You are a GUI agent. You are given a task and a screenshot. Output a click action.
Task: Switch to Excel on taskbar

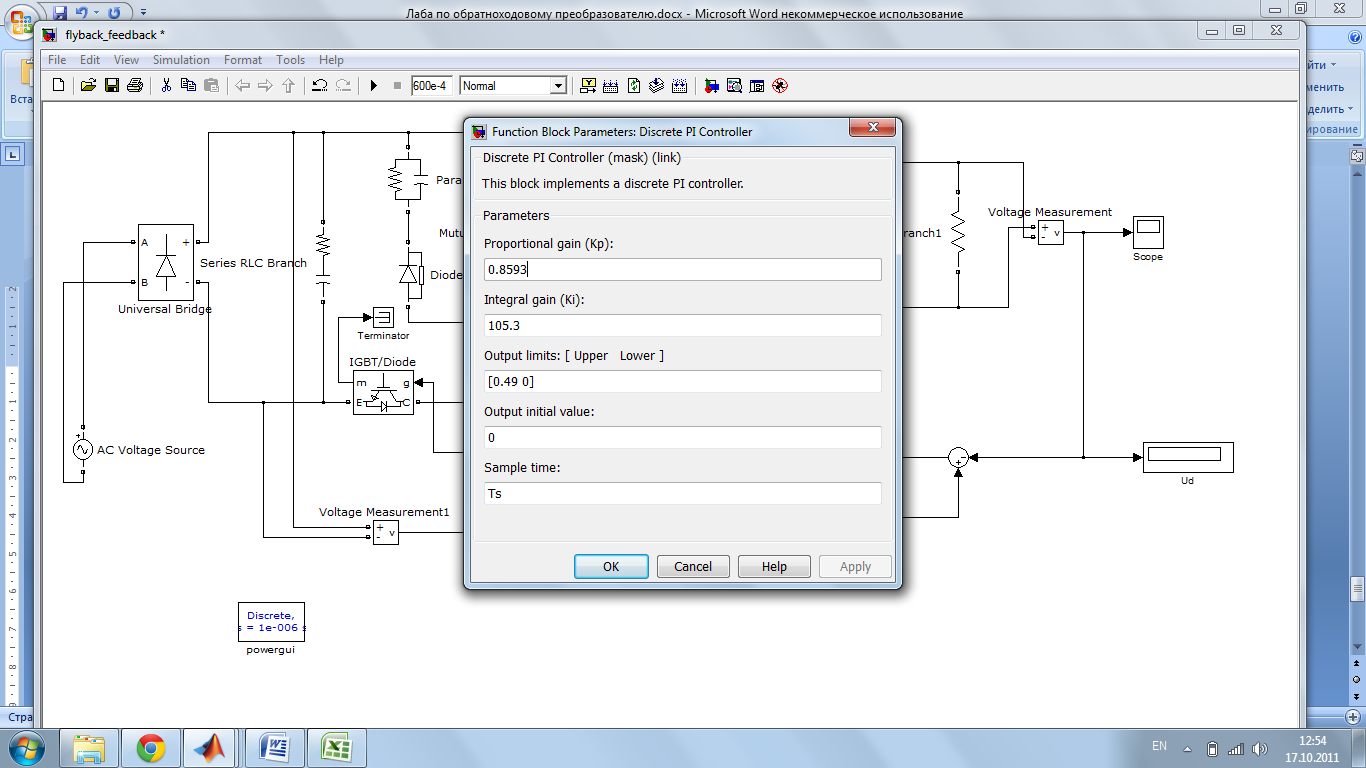[x=336, y=747]
